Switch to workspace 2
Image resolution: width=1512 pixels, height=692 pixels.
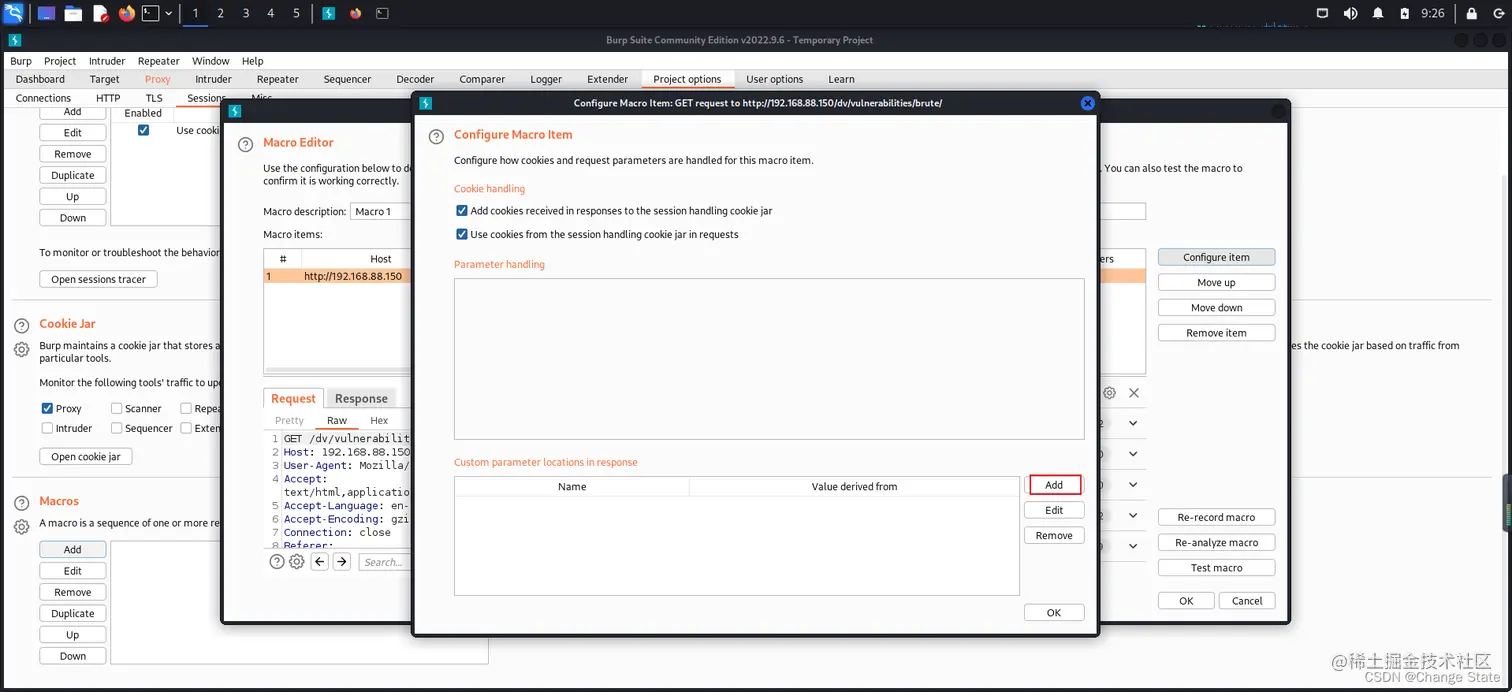[x=220, y=13]
